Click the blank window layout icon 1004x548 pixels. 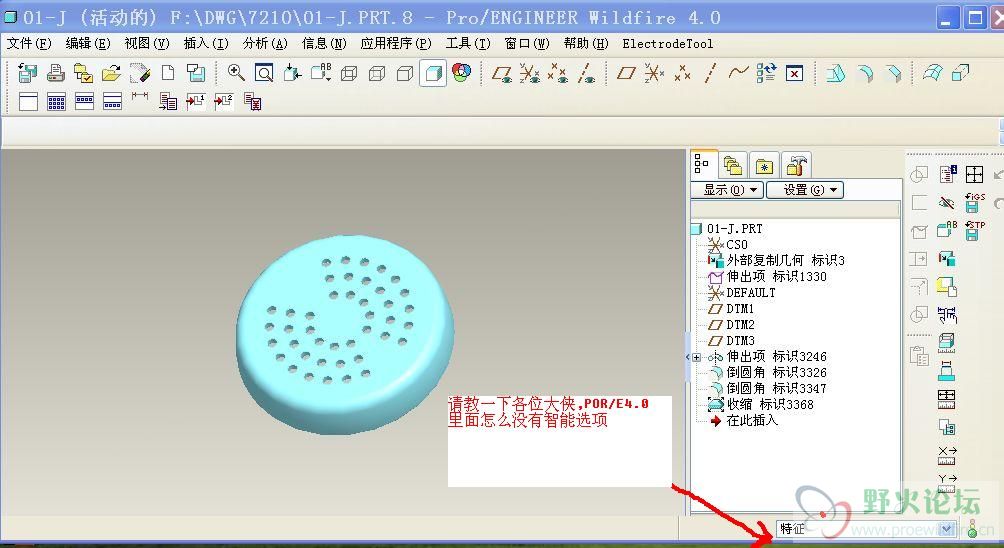point(28,102)
